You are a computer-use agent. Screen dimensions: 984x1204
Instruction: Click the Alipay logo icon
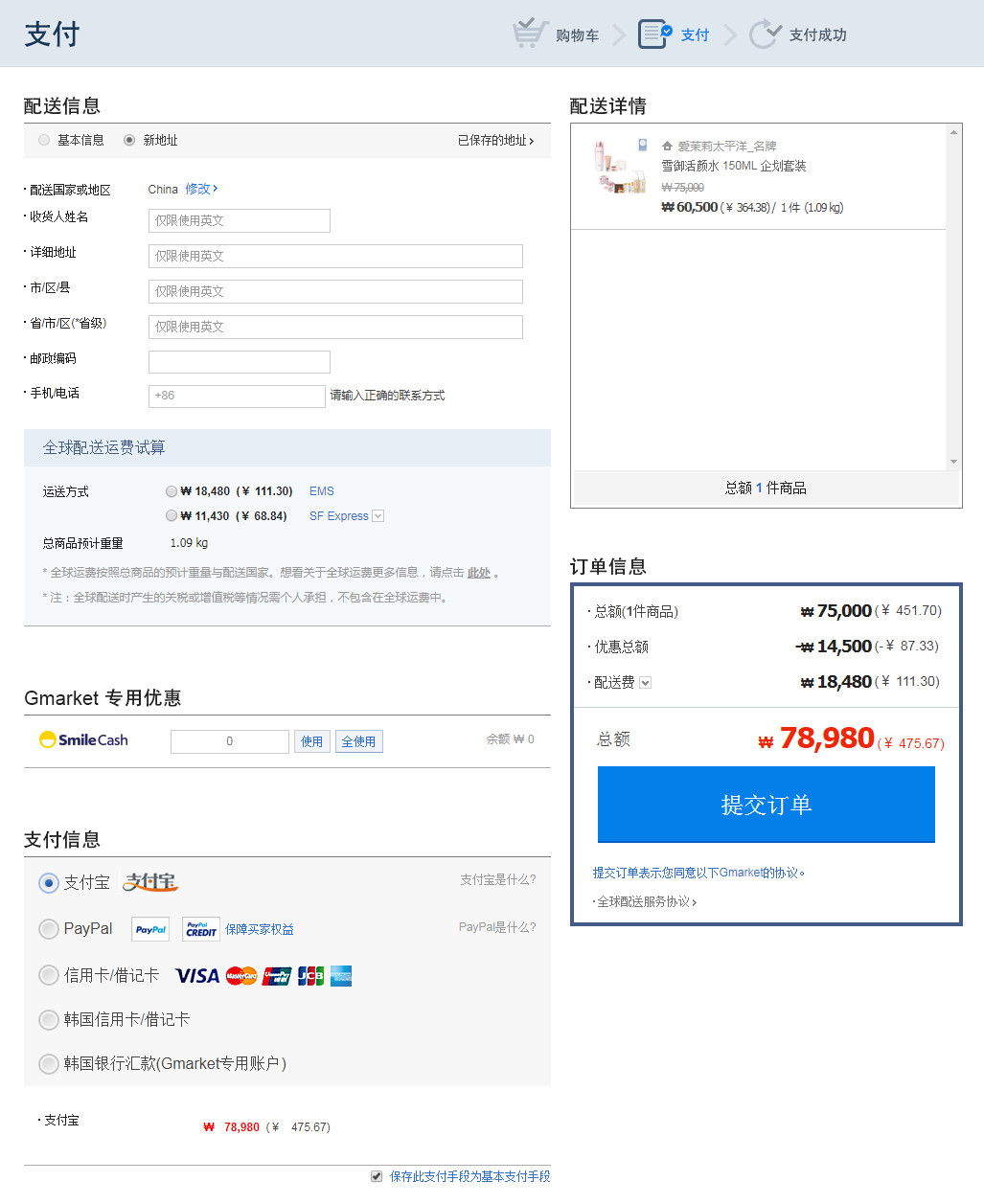[x=150, y=882]
